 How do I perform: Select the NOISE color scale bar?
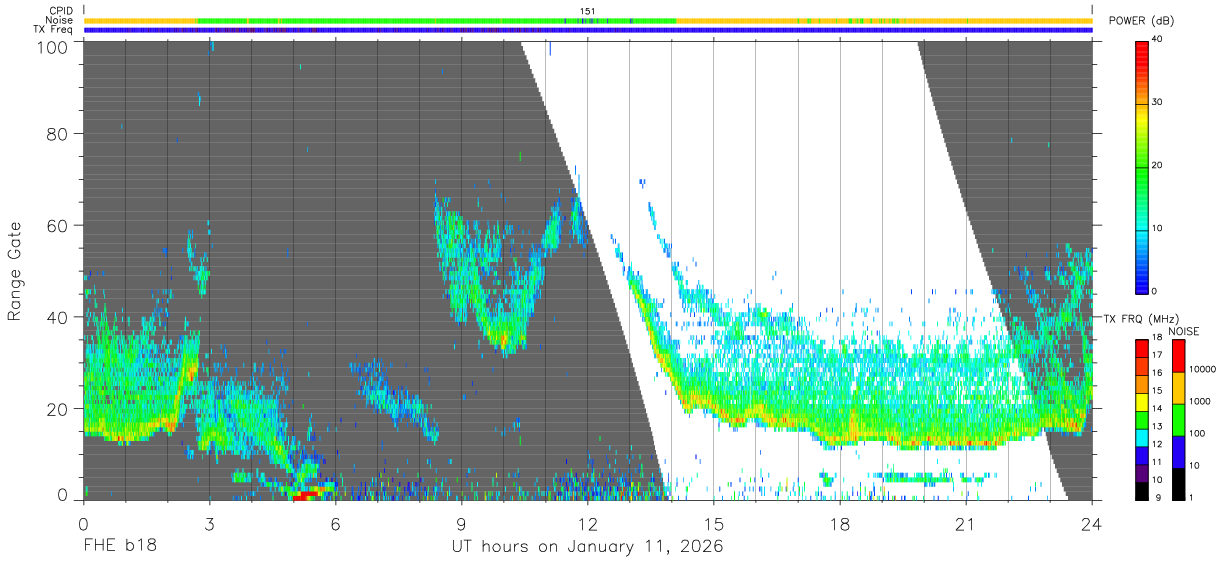coord(1178,419)
